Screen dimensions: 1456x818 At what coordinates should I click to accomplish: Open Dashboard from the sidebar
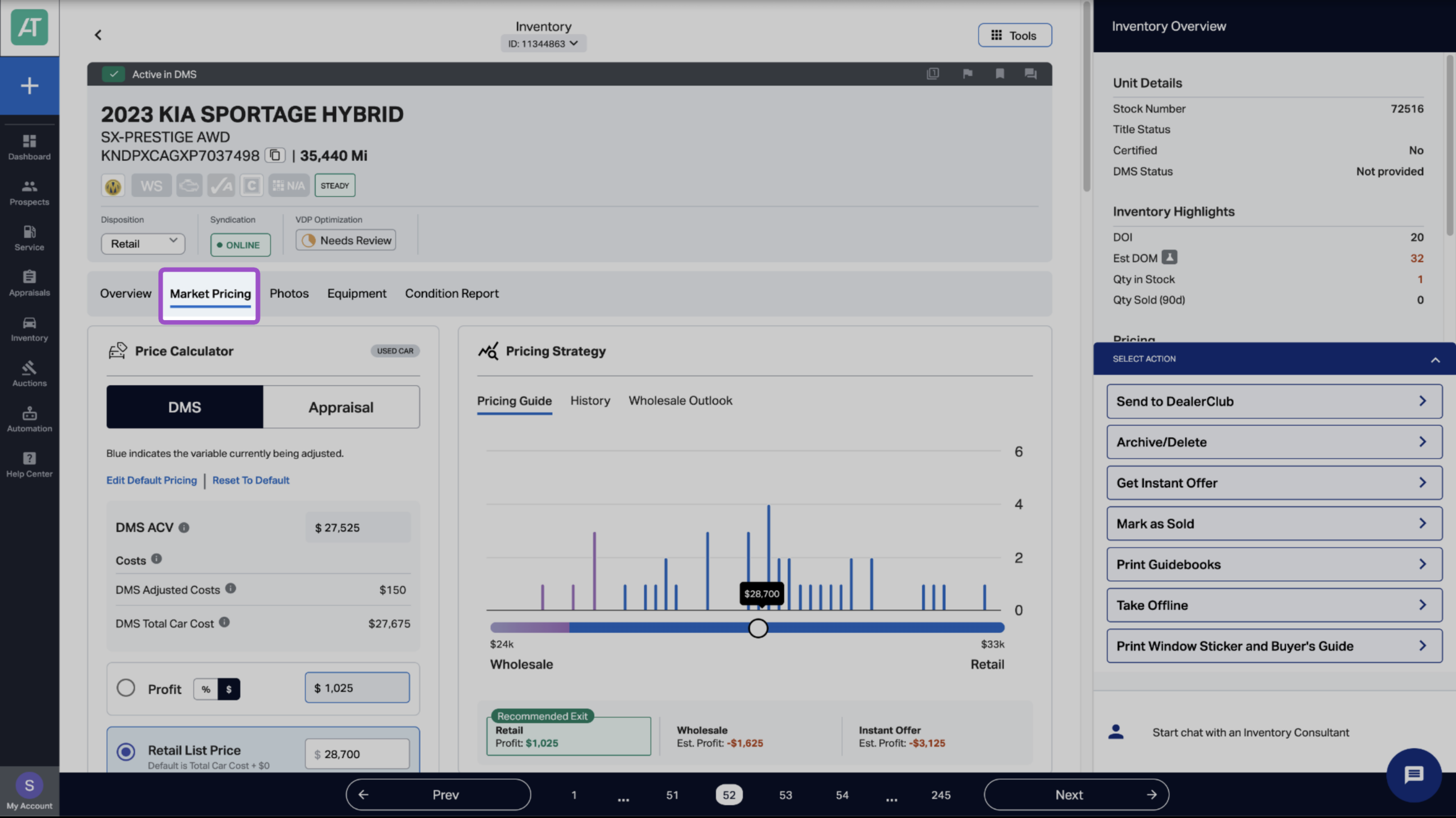pyautogui.click(x=29, y=147)
